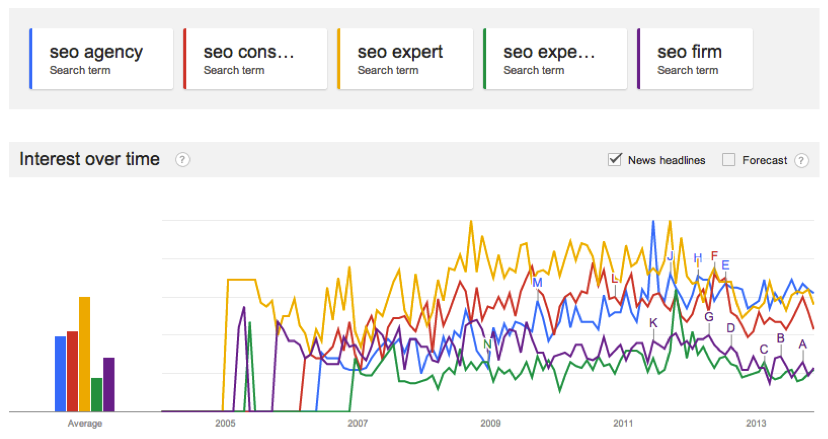Click help icon next to Forecast
Screen dimensions: 828x439
coord(801,160)
